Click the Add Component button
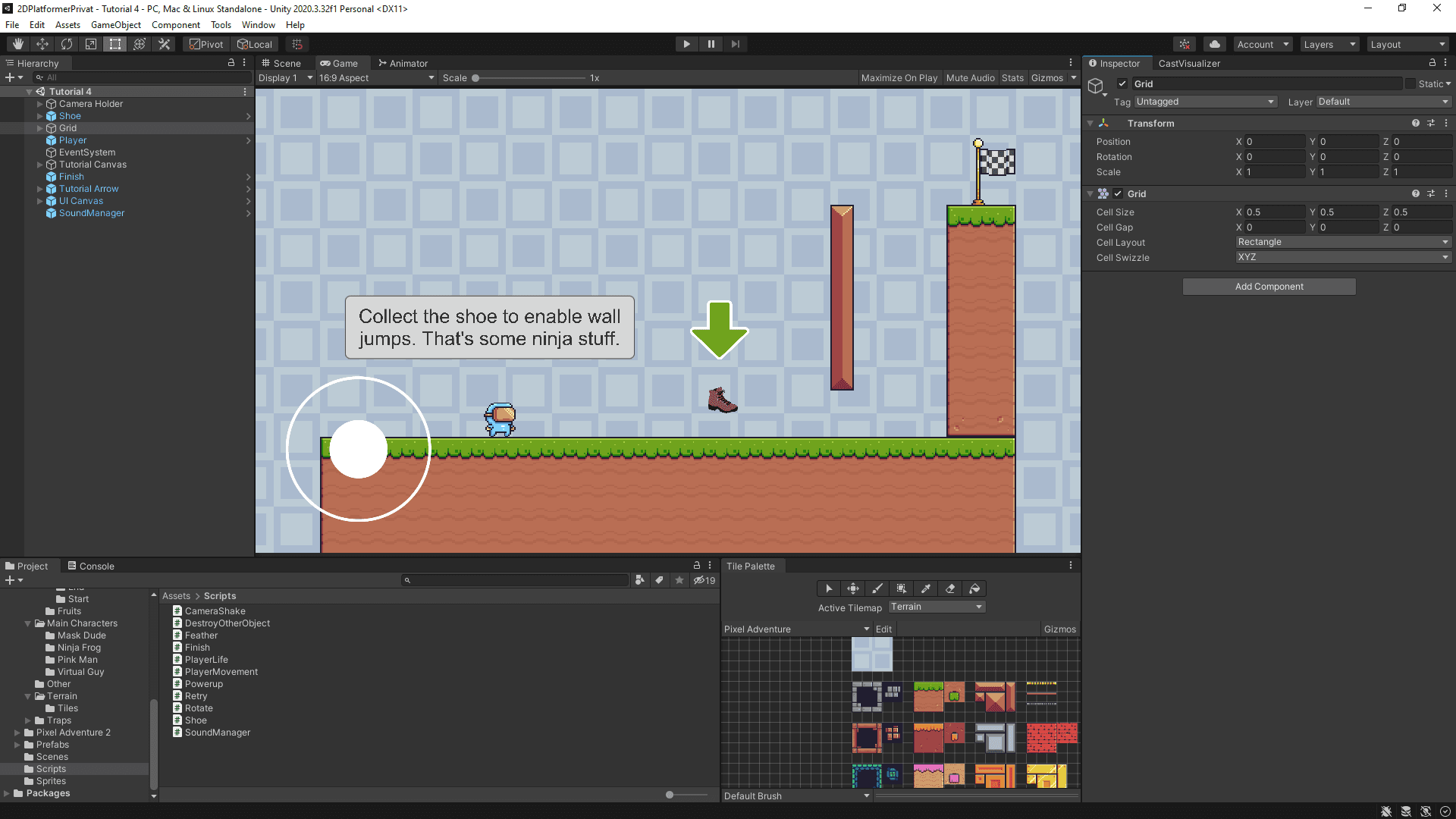 click(x=1268, y=286)
